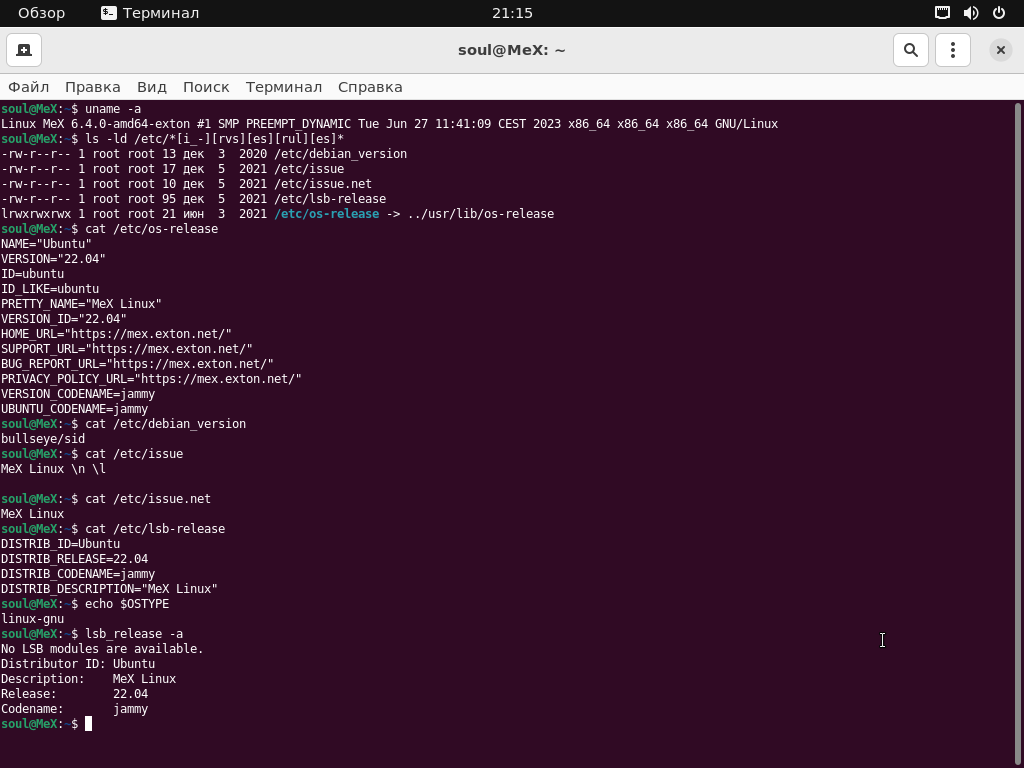
Task: Click the PRETTY_NAME="MeX Linux" line
Action: [x=81, y=304]
